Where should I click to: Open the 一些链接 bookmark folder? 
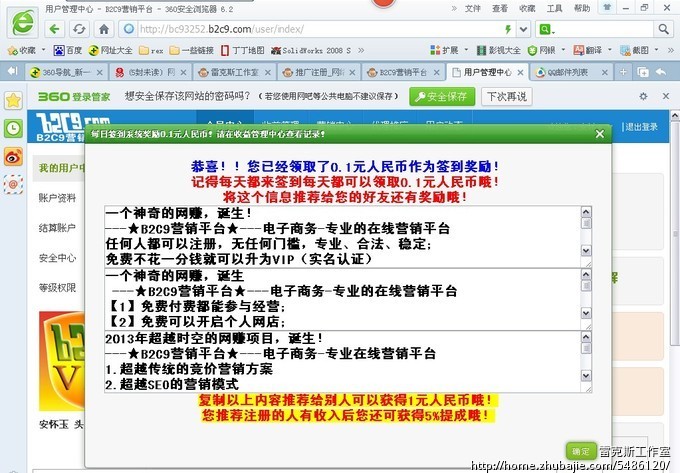[191, 50]
